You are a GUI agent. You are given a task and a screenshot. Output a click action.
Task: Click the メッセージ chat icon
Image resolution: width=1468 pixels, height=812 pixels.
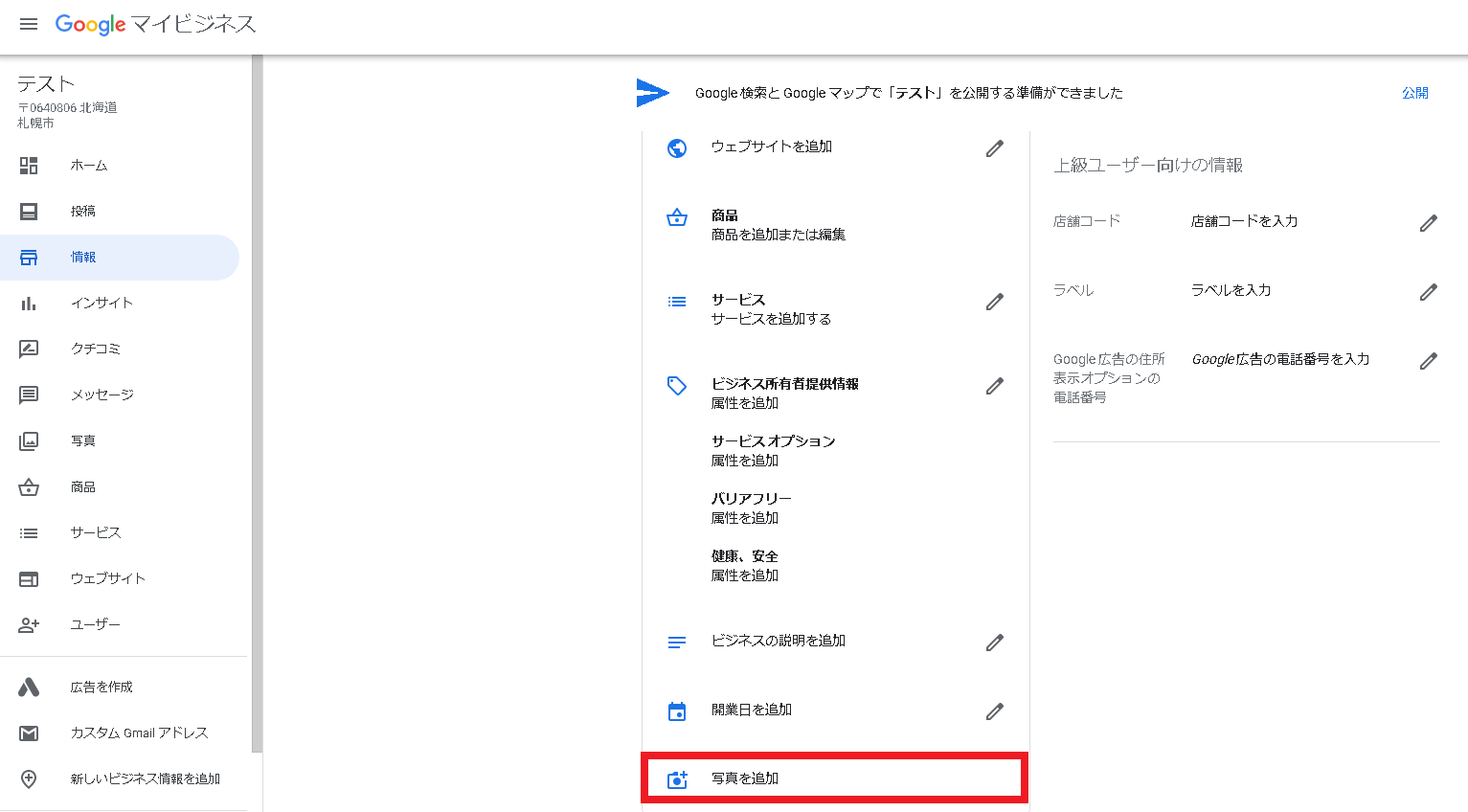click(29, 395)
